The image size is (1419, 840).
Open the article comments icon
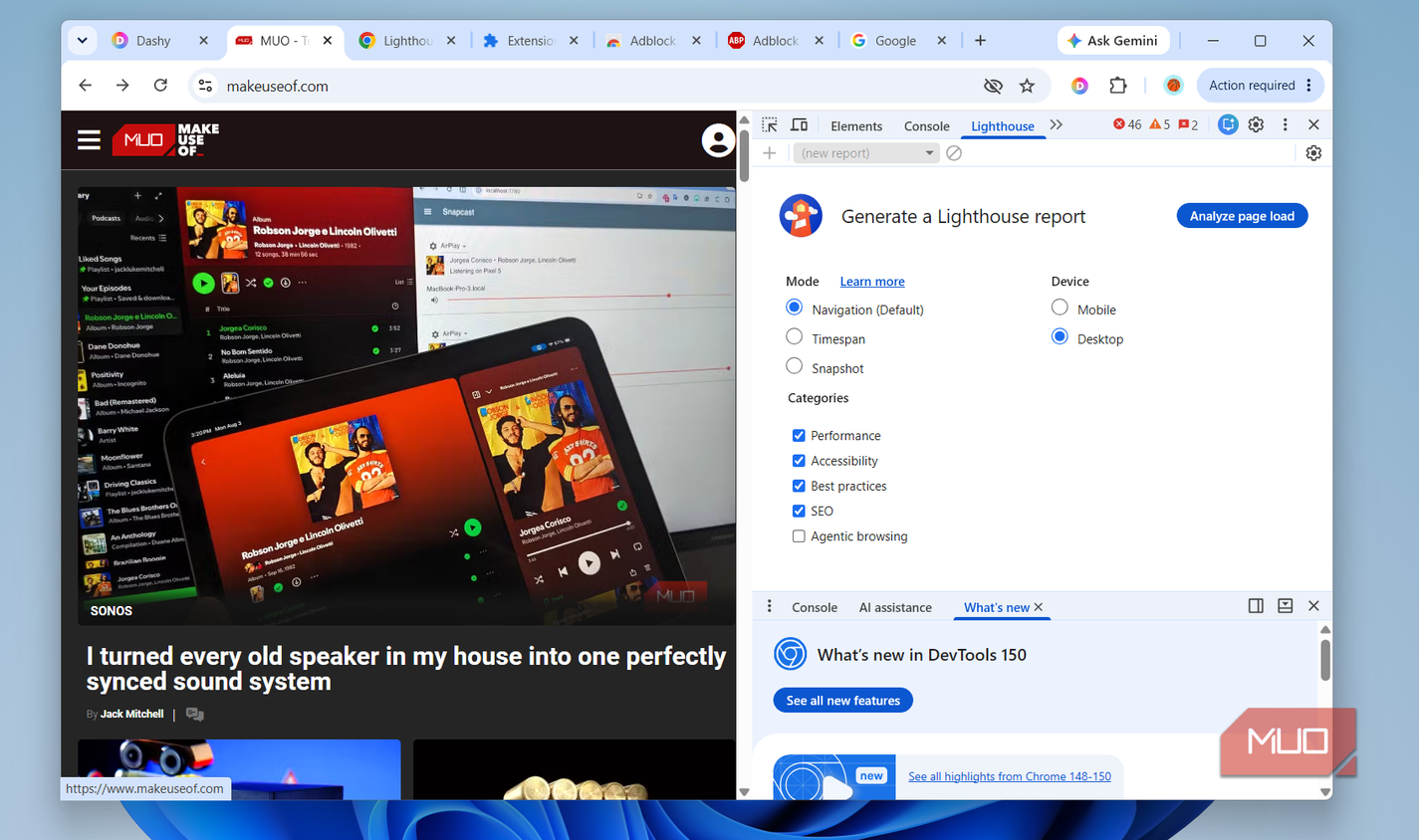195,714
